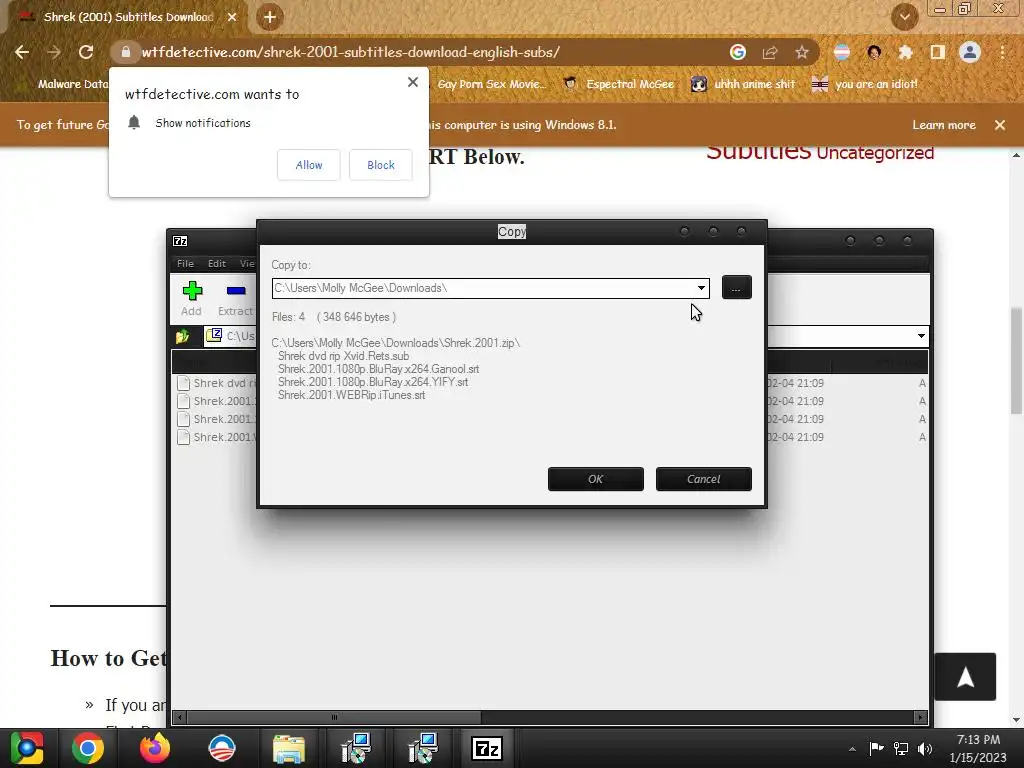The height and width of the screenshot is (768, 1024).
Task: Open the uhhh anime shit bookmark
Action: tap(744, 84)
